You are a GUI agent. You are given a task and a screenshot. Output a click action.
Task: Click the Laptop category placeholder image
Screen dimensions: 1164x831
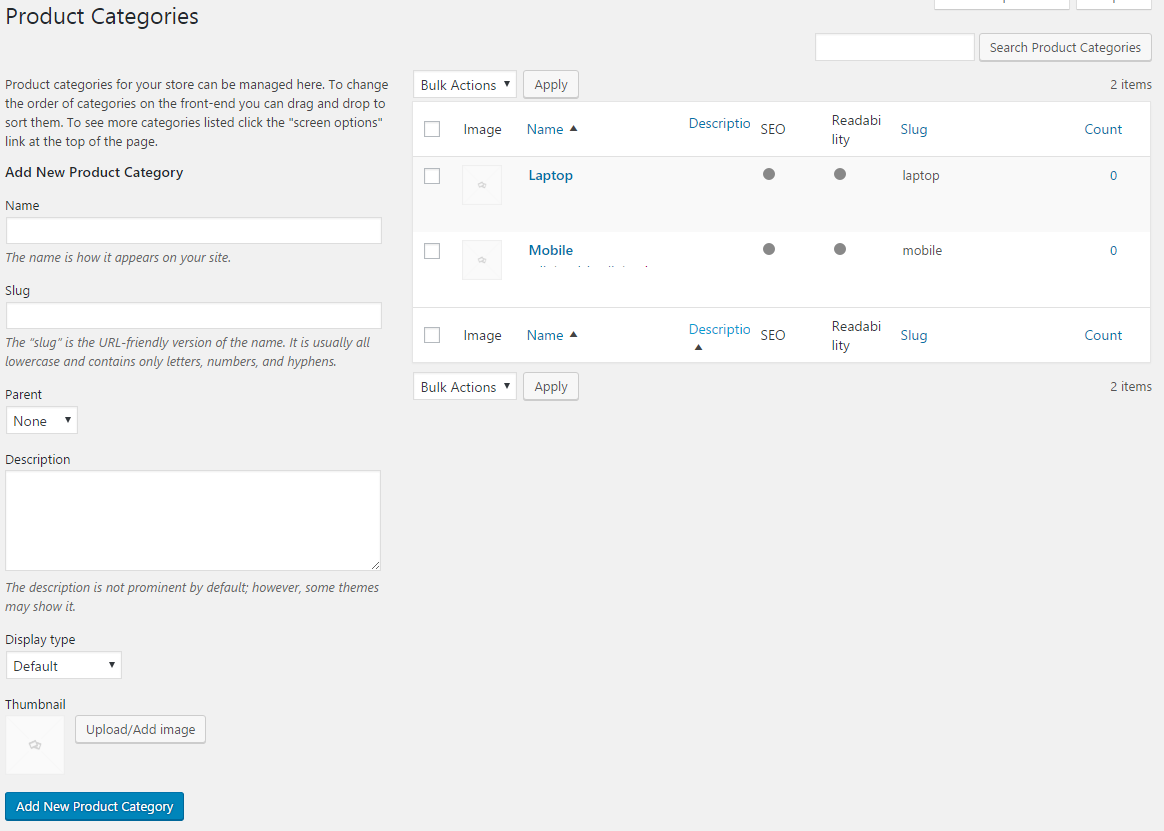click(482, 185)
